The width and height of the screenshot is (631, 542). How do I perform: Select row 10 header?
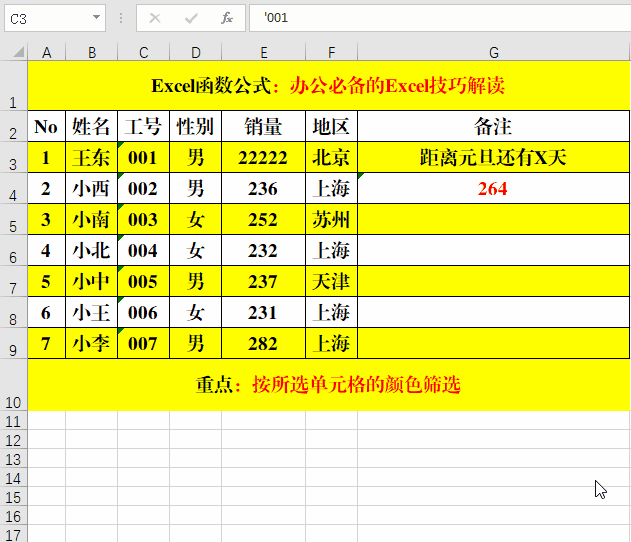tap(13, 385)
